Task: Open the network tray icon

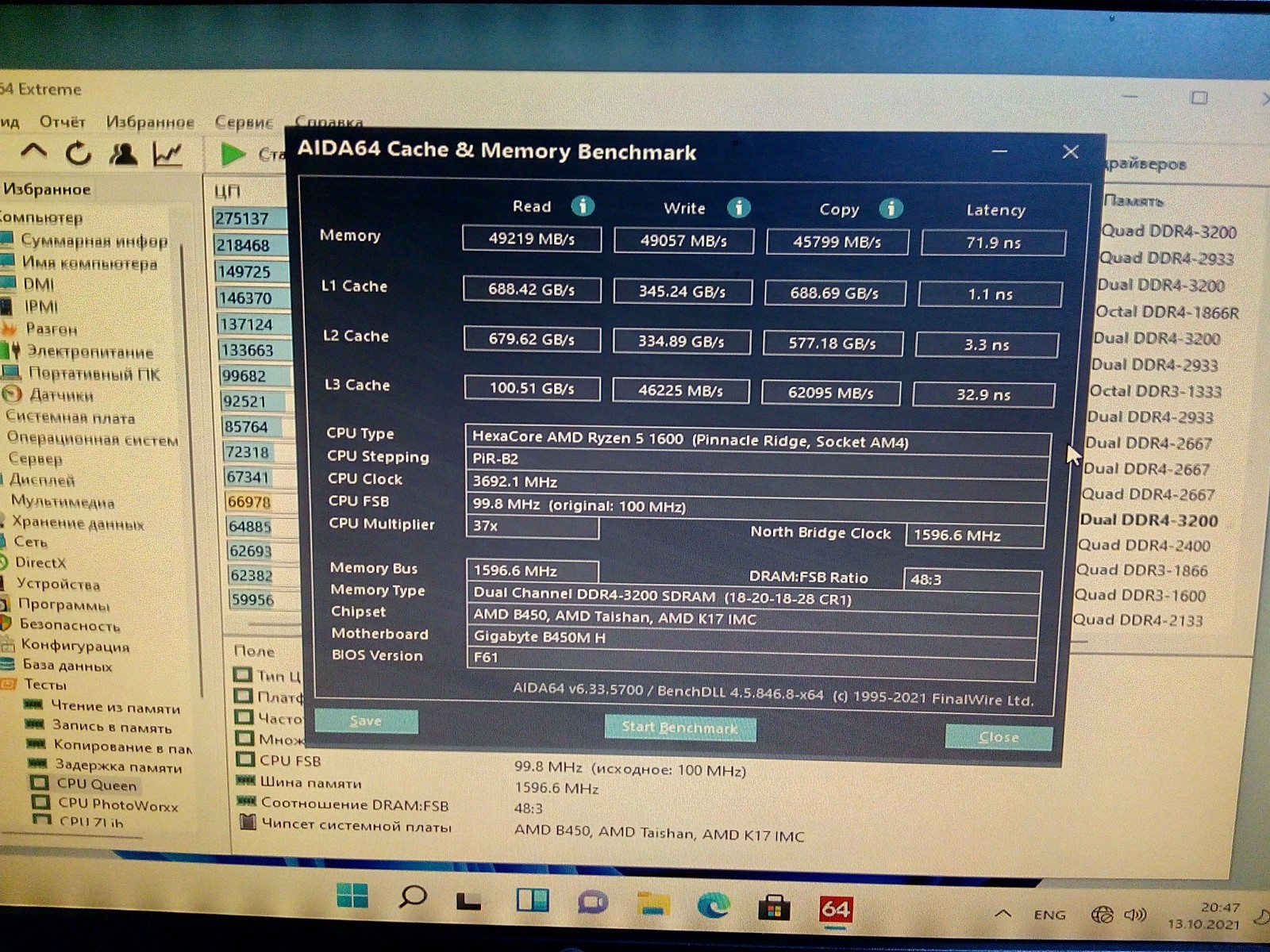Action: 1102,915
